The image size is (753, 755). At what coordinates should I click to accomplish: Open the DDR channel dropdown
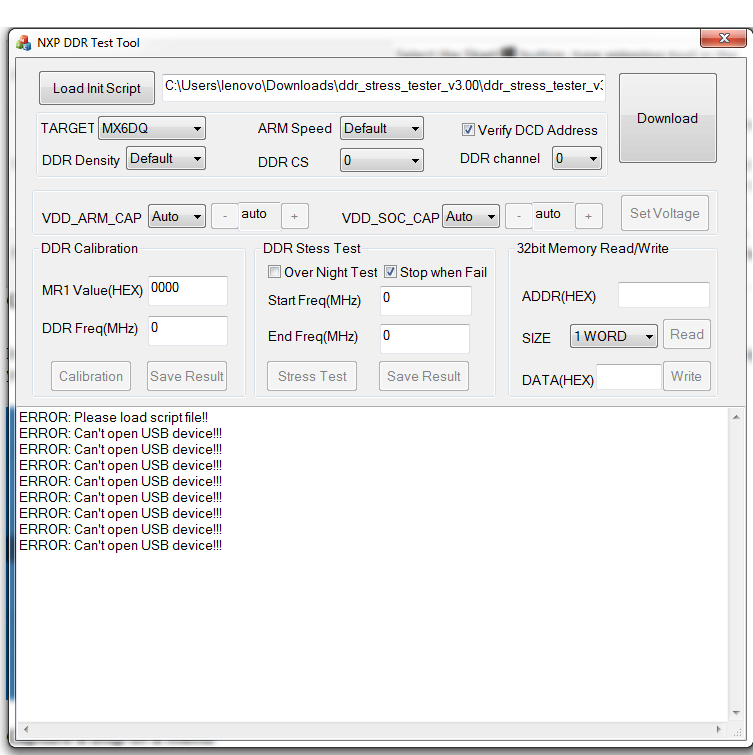pyautogui.click(x=577, y=158)
